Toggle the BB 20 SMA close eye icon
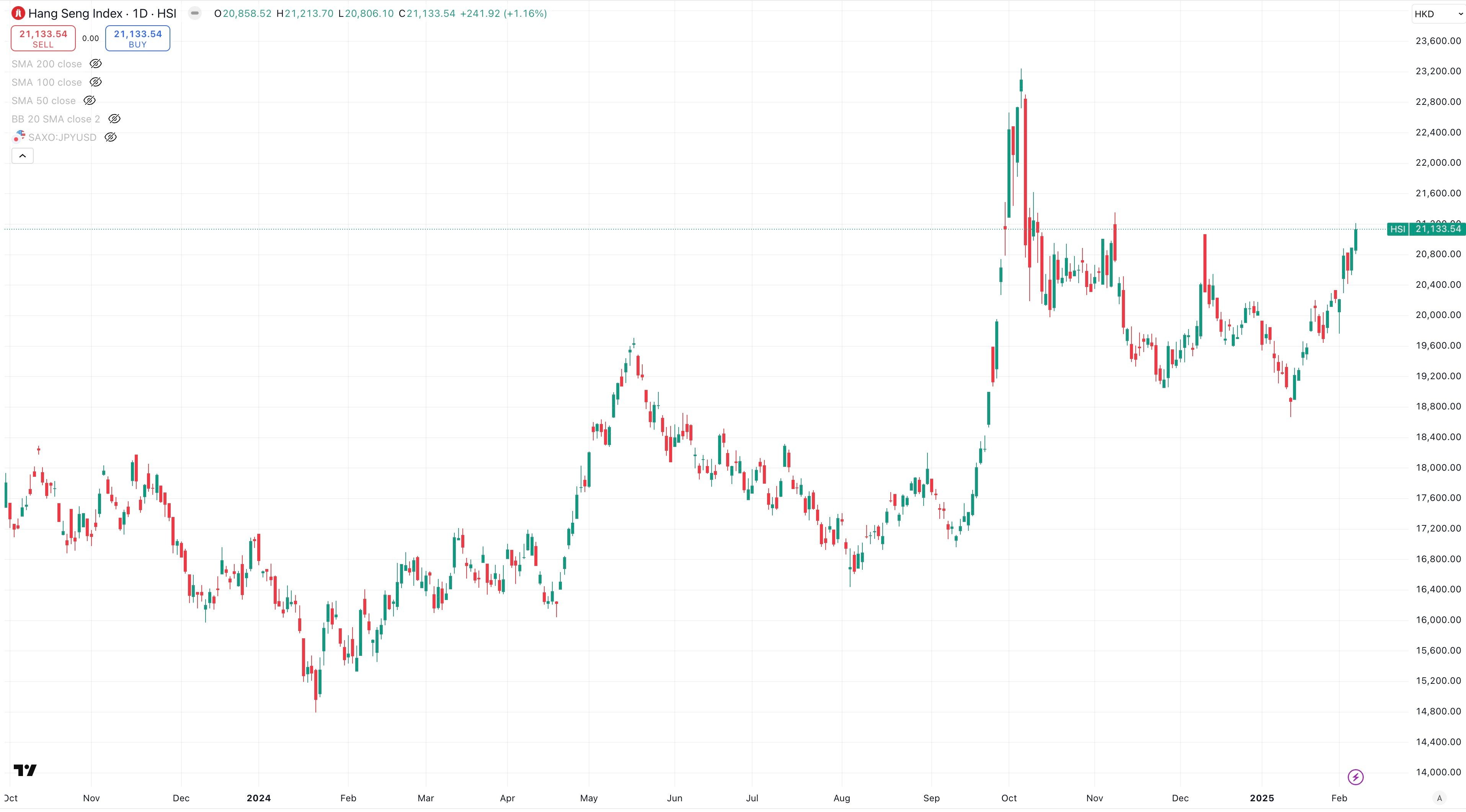Screen dimensions: 1466x812 click(x=114, y=119)
